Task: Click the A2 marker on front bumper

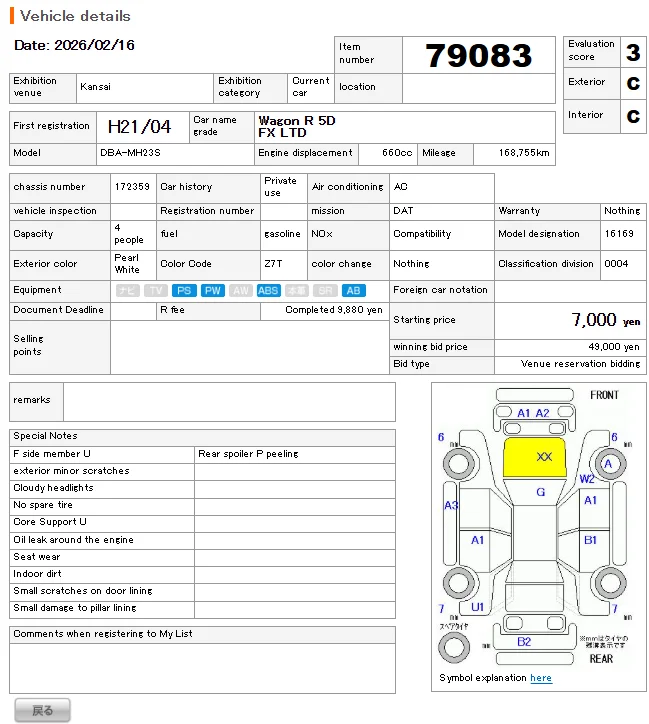Action: click(x=542, y=413)
